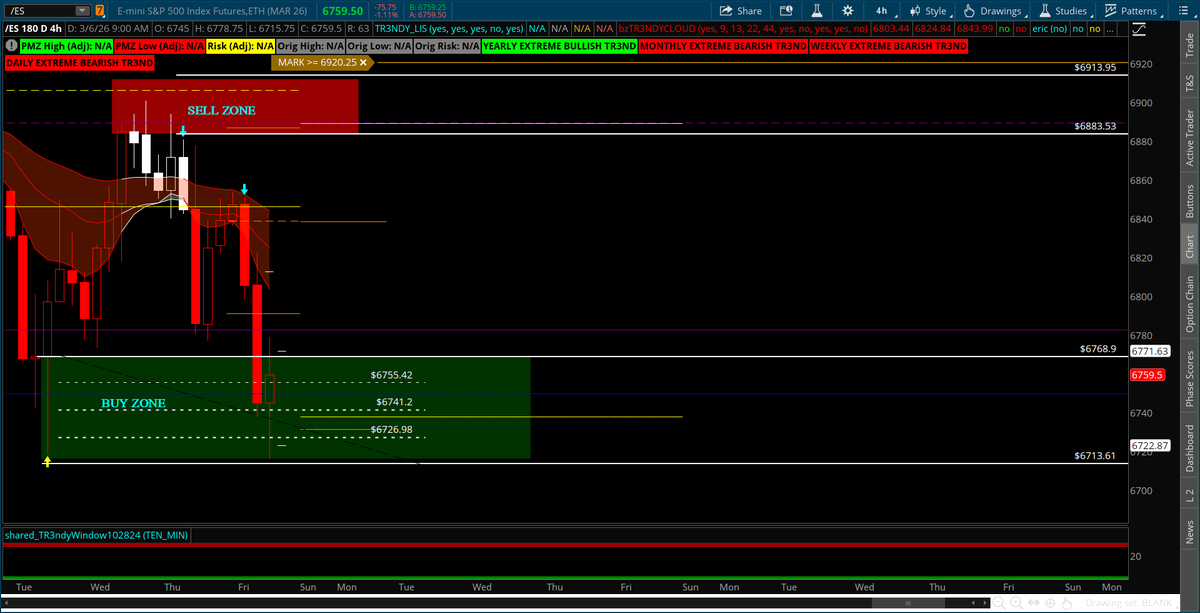Screen dimensions: 1200x613
Task: Click WEEKLY EXTREME BEARISH TR3ND label
Action: 889,46
